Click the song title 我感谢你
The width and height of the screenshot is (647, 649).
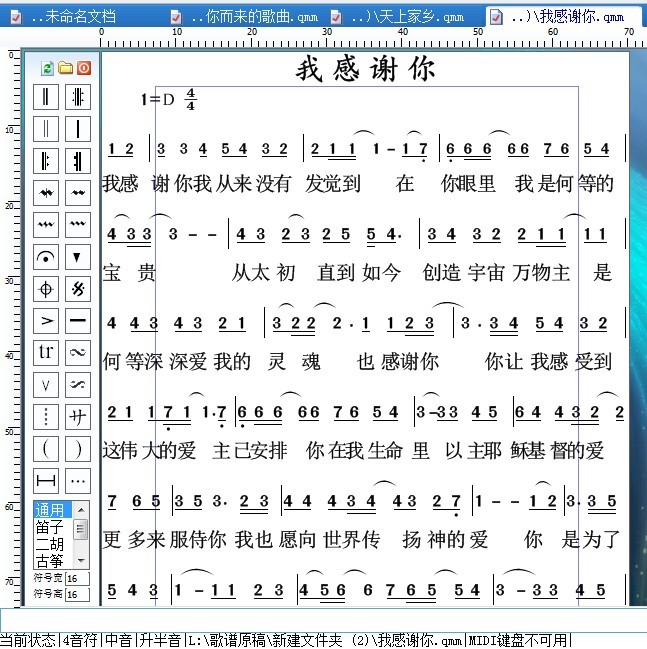[x=365, y=70]
